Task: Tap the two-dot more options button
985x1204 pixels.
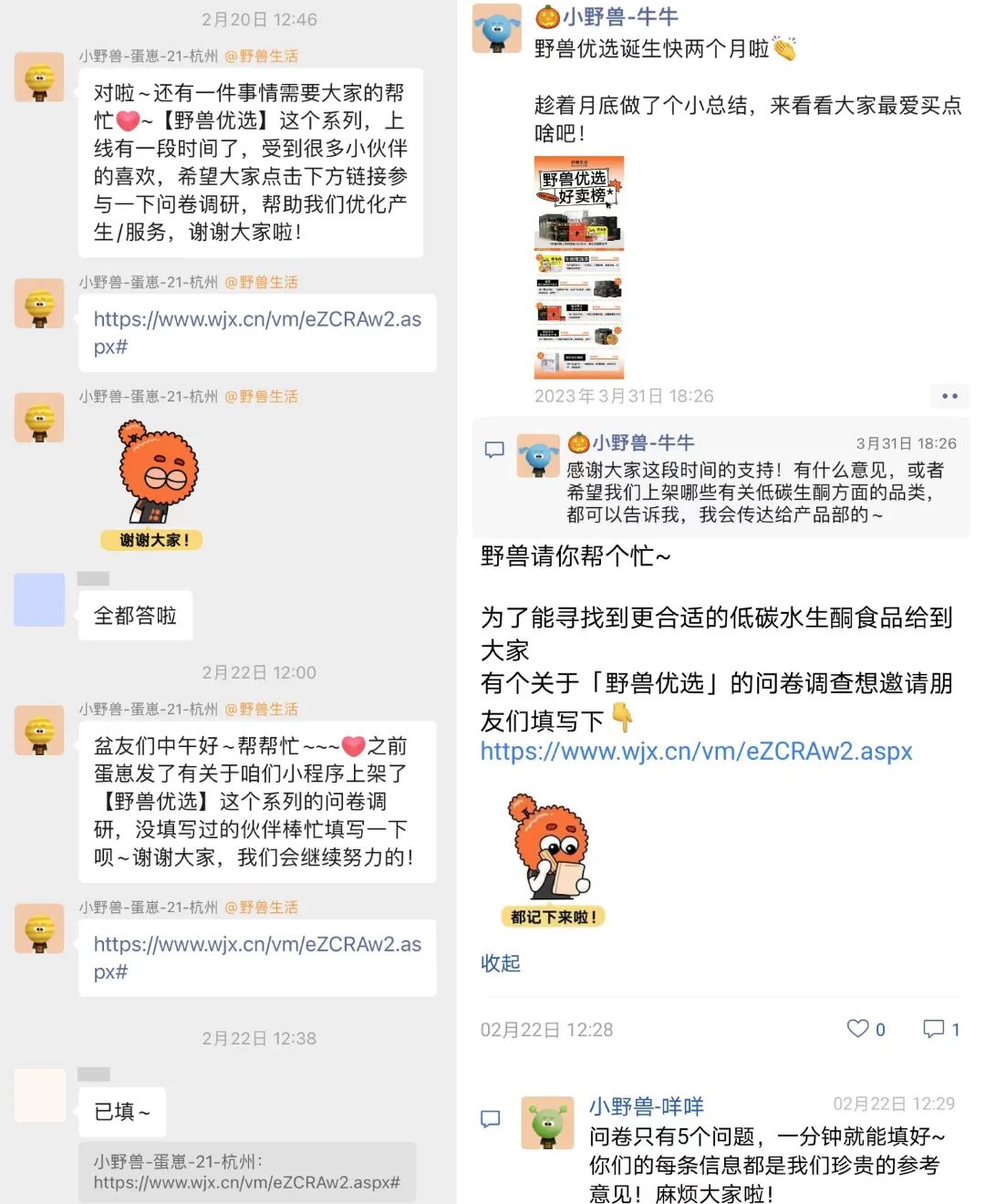Action: point(949,396)
